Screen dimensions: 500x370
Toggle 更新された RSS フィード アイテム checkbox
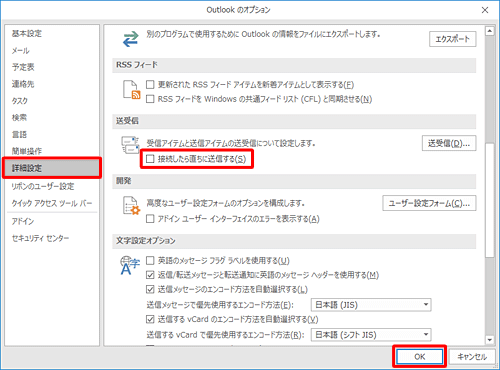(x=150, y=85)
